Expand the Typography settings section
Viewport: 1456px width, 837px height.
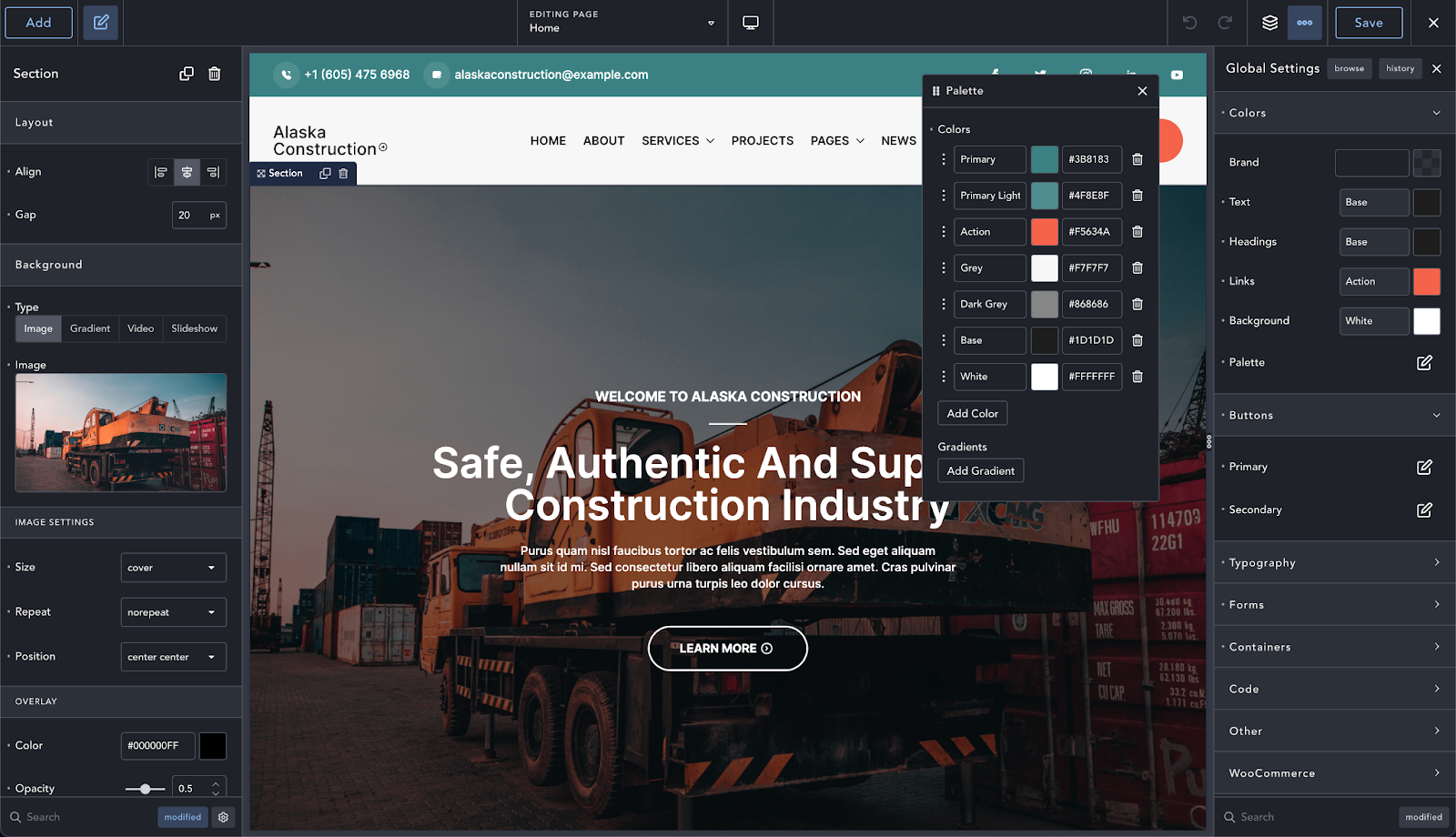point(1333,562)
